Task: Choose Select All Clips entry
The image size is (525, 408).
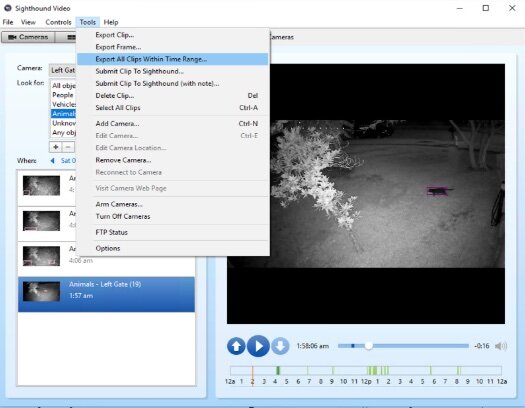Action: pos(173,108)
